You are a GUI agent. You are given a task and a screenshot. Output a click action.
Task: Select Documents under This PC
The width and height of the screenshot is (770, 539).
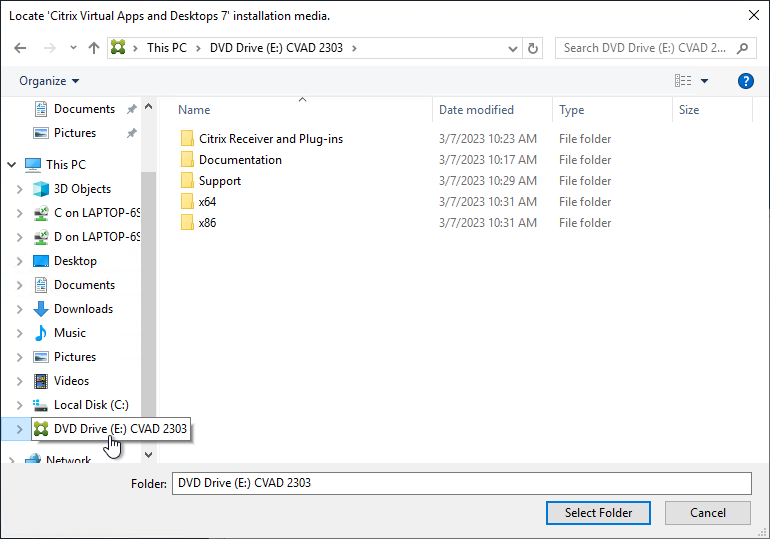pos(84,285)
